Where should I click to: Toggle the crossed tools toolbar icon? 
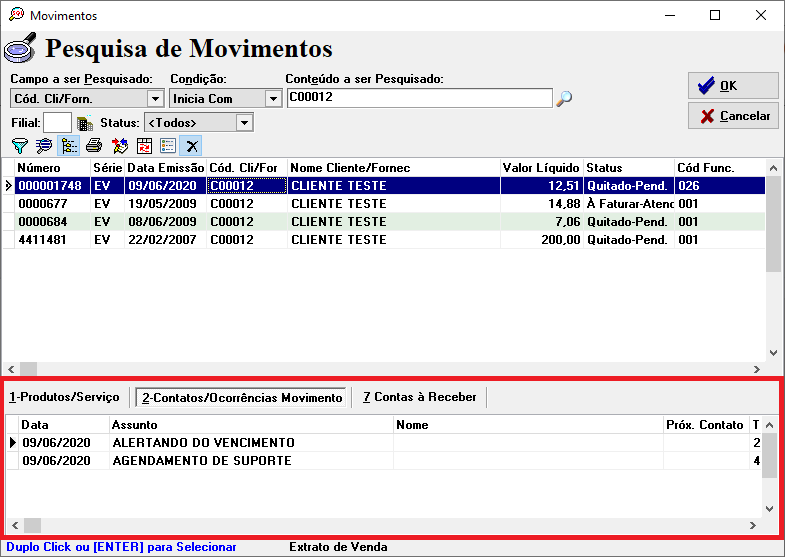click(191, 146)
